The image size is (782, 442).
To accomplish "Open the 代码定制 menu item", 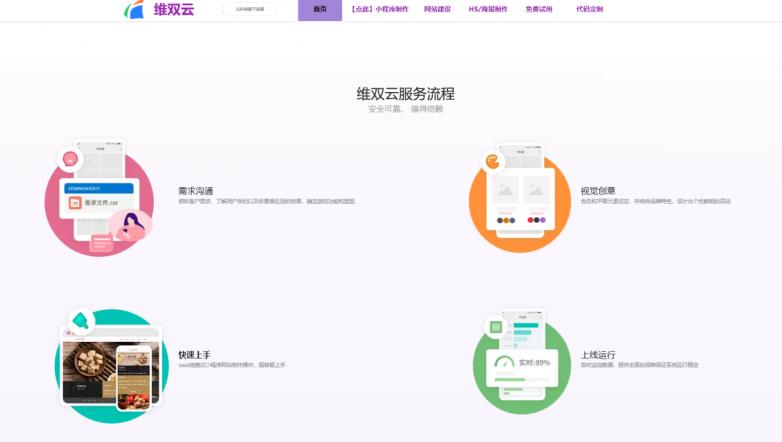I will click(x=589, y=9).
